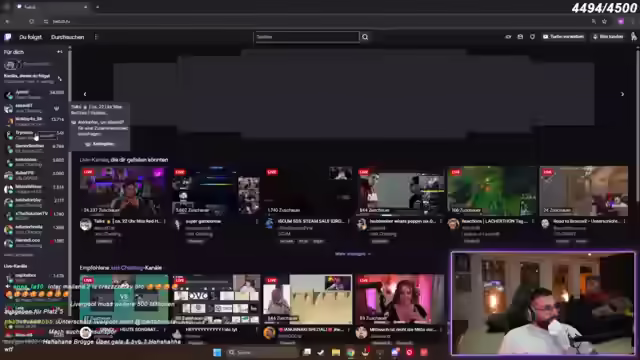Click the 'Bits kaufen' button
Image resolution: width=640 pixels, height=360 pixels.
(608, 37)
